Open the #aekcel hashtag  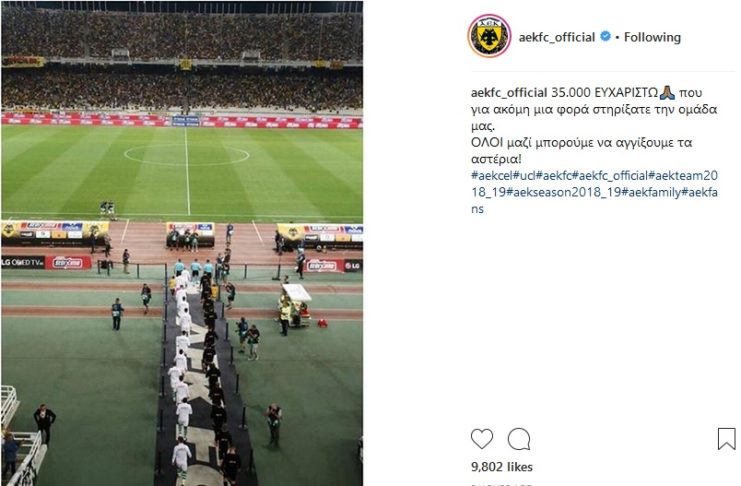491,175
